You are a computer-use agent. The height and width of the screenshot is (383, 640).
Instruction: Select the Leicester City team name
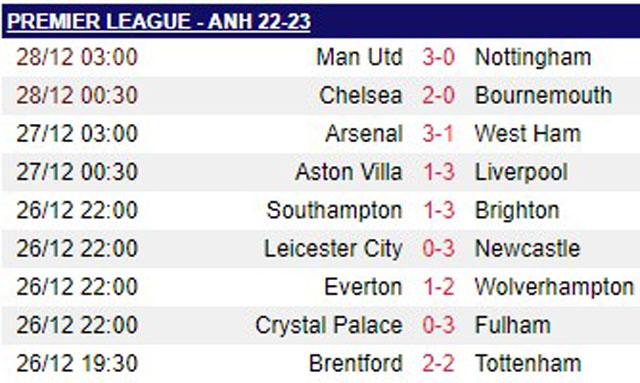[333, 249]
